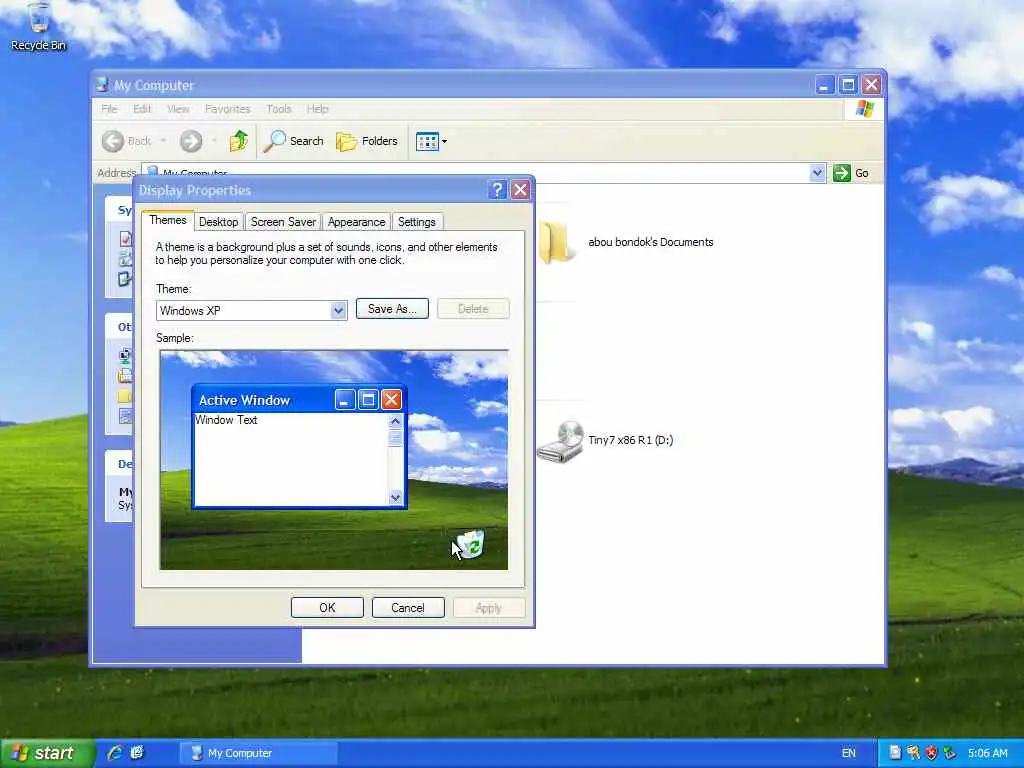Click the "abou bondok's Documents" label
This screenshot has height=768, width=1024.
click(650, 242)
